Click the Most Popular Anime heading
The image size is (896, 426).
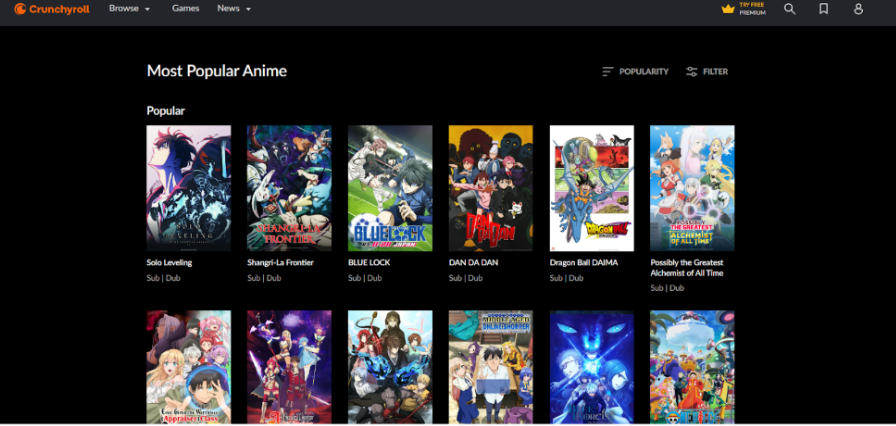click(217, 71)
